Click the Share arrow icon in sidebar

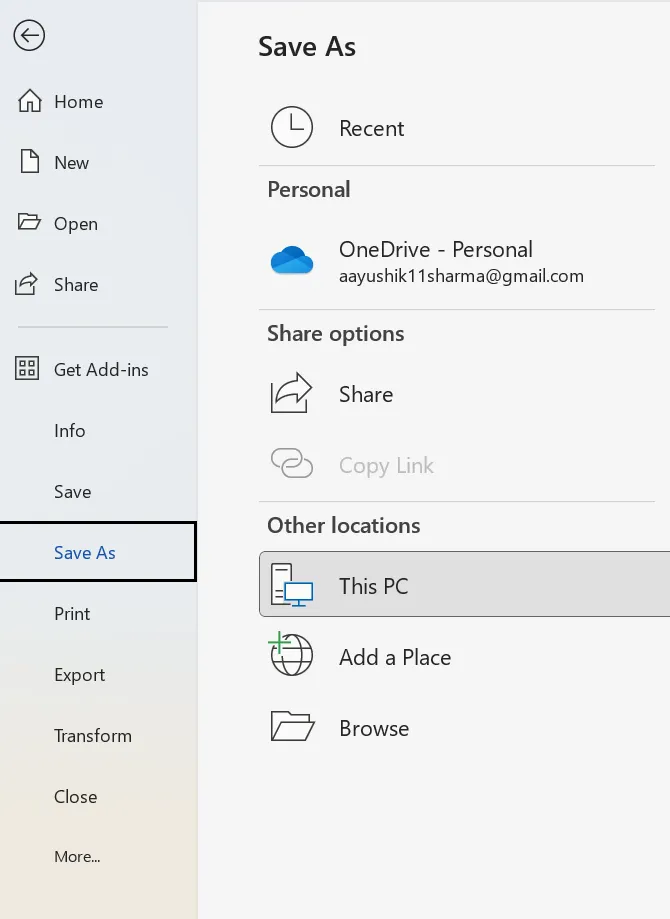tap(26, 284)
